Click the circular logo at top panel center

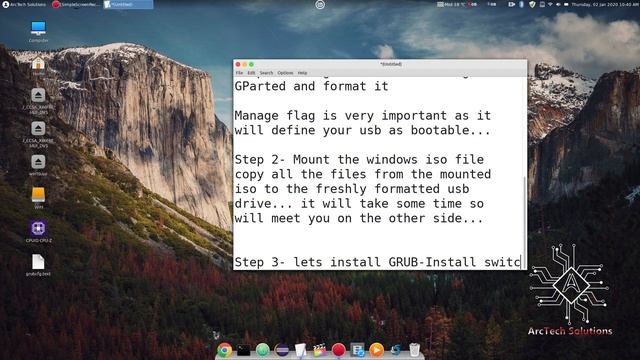[x=320, y=4]
